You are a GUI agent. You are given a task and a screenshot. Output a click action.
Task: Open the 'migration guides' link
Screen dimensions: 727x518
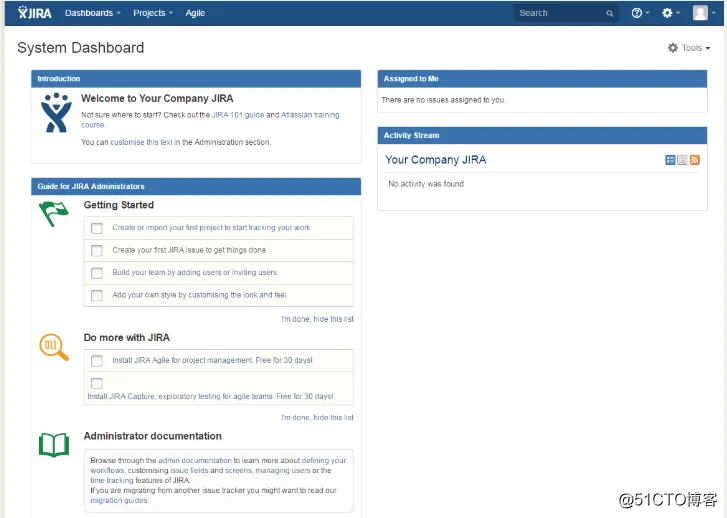tap(119, 500)
